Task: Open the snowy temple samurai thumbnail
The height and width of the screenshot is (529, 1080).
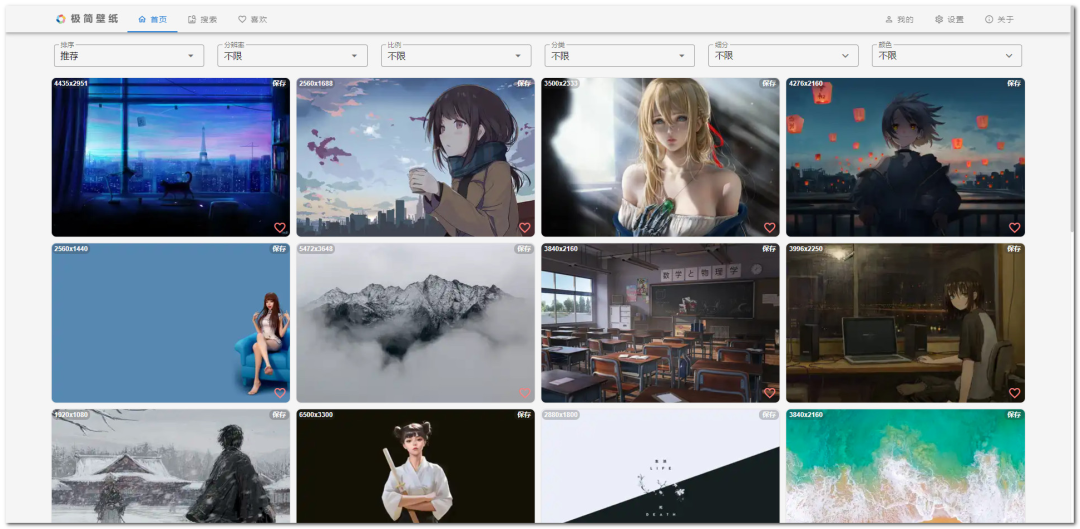Action: [x=171, y=466]
